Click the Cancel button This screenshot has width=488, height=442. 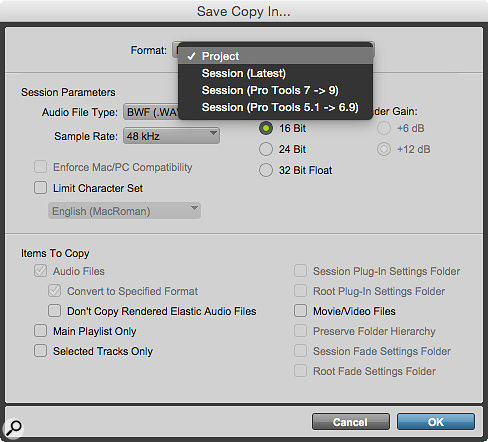click(350, 422)
